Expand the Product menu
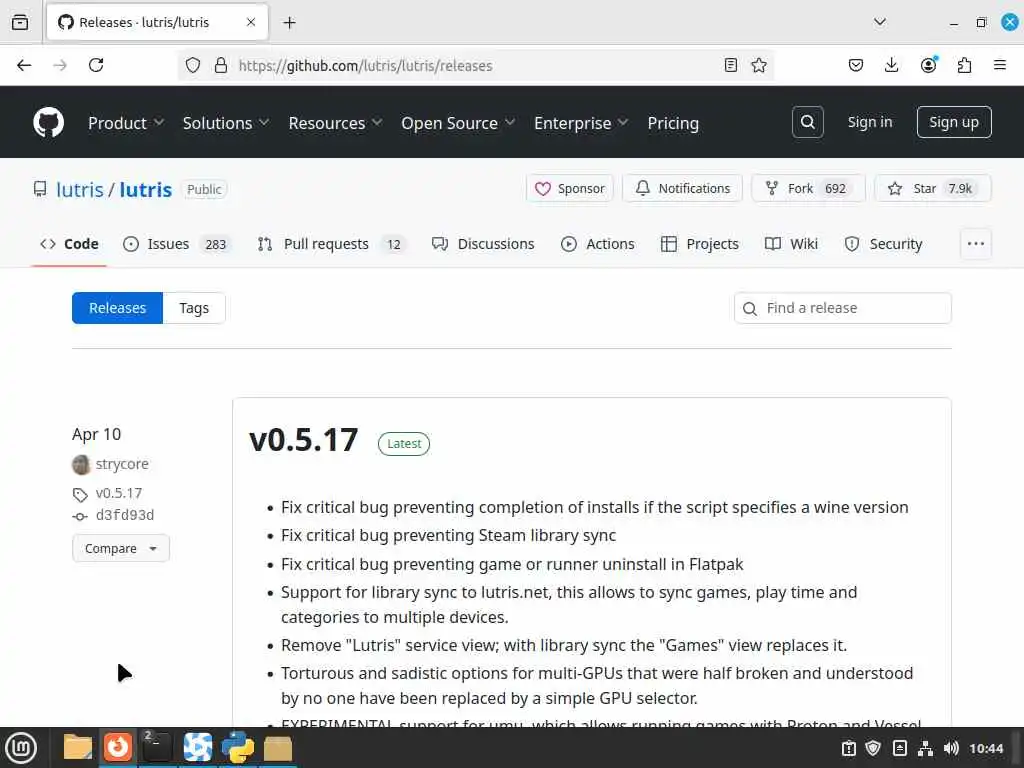The width and height of the screenshot is (1024, 768). point(125,123)
